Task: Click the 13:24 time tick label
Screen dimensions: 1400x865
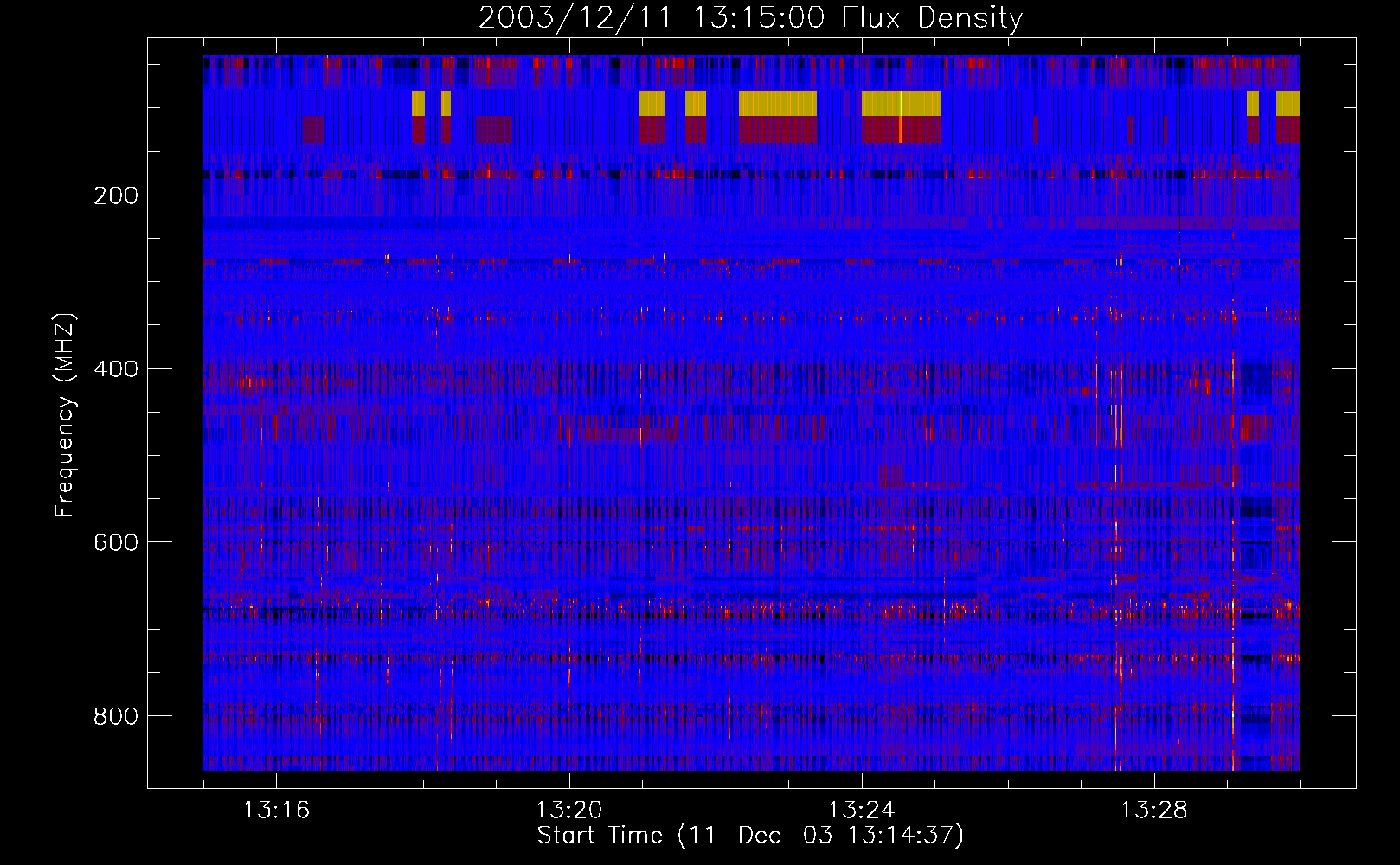Action: [861, 810]
